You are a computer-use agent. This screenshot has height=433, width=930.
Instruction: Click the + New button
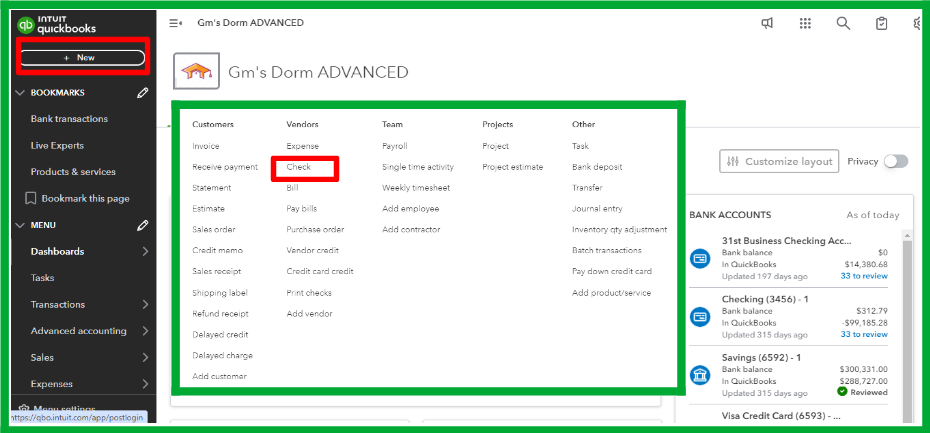click(x=82, y=58)
